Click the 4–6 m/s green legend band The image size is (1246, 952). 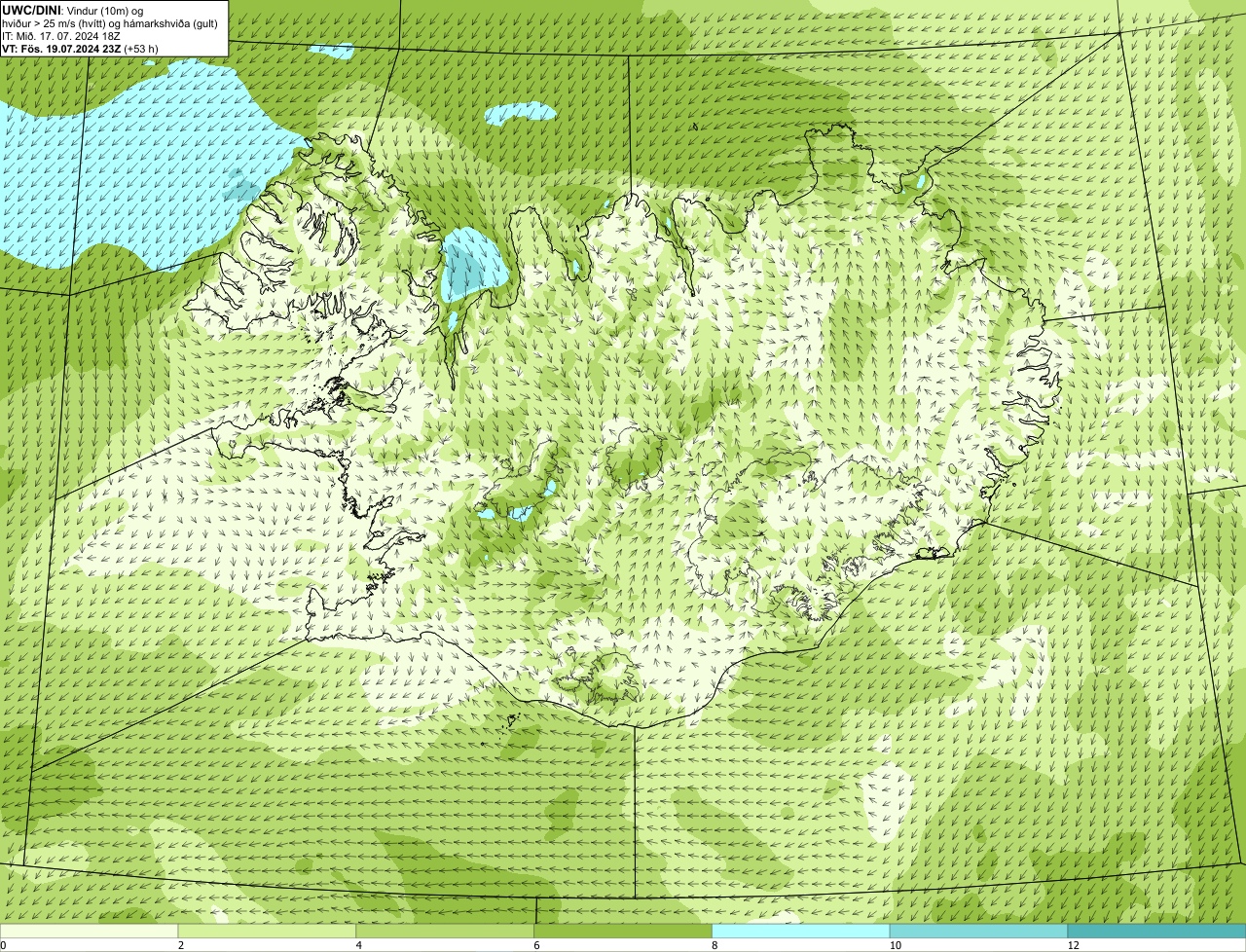pyautogui.click(x=446, y=931)
